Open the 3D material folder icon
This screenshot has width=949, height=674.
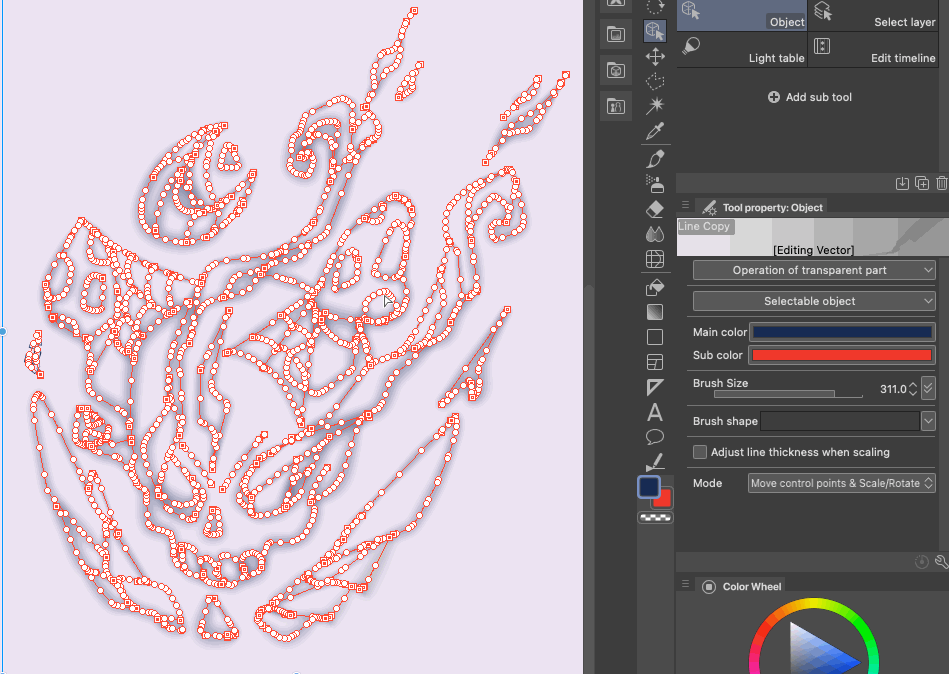(x=616, y=71)
